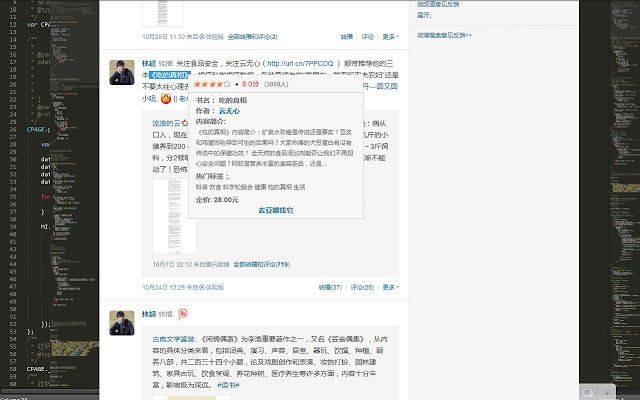Viewport: 640px width, 400px height.
Task: Click the 热门标签 tag list in popup
Action: tap(250, 187)
